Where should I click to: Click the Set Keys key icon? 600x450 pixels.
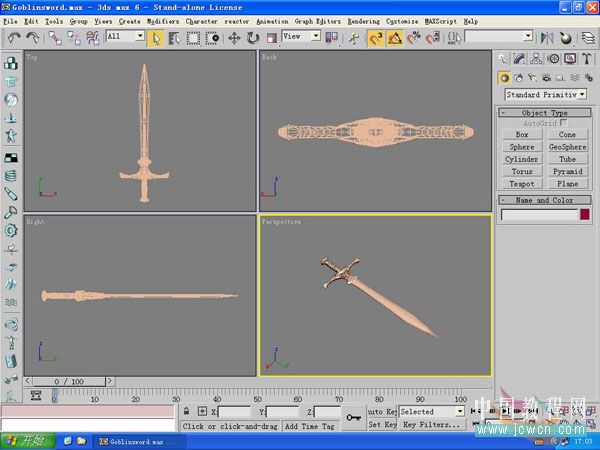[x=354, y=417]
